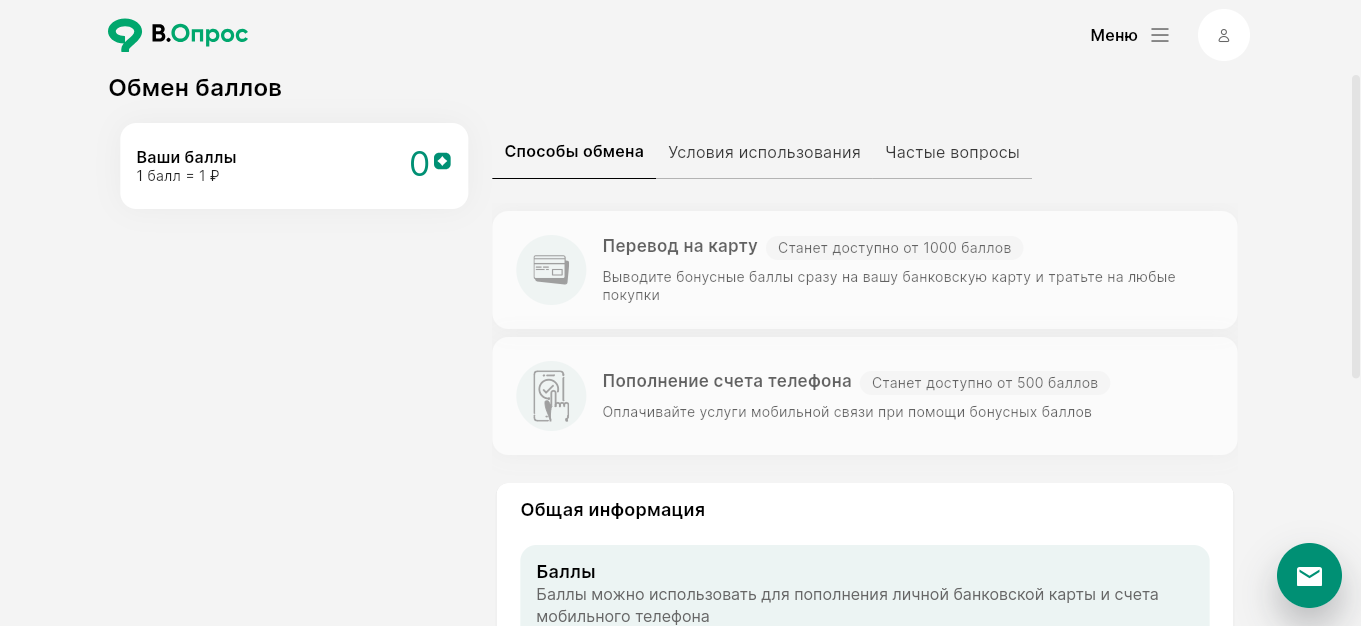Select the Пополнение счета телефона option
1361x626 pixels.
tap(727, 381)
